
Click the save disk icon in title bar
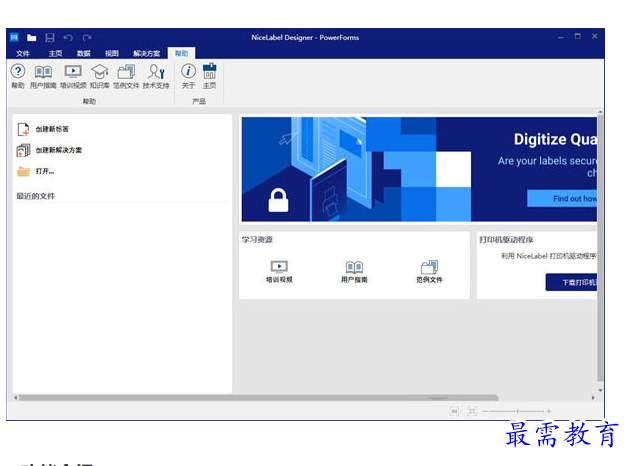[50, 38]
